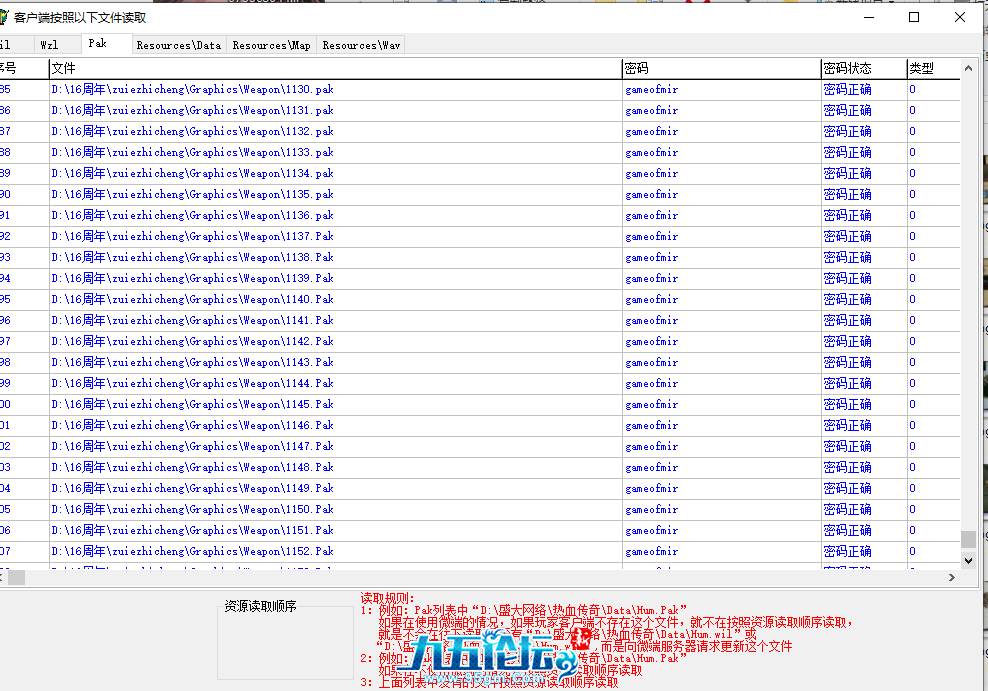The height and width of the screenshot is (691, 988).
Task: Open the Resources\Map tab
Action: [271, 45]
